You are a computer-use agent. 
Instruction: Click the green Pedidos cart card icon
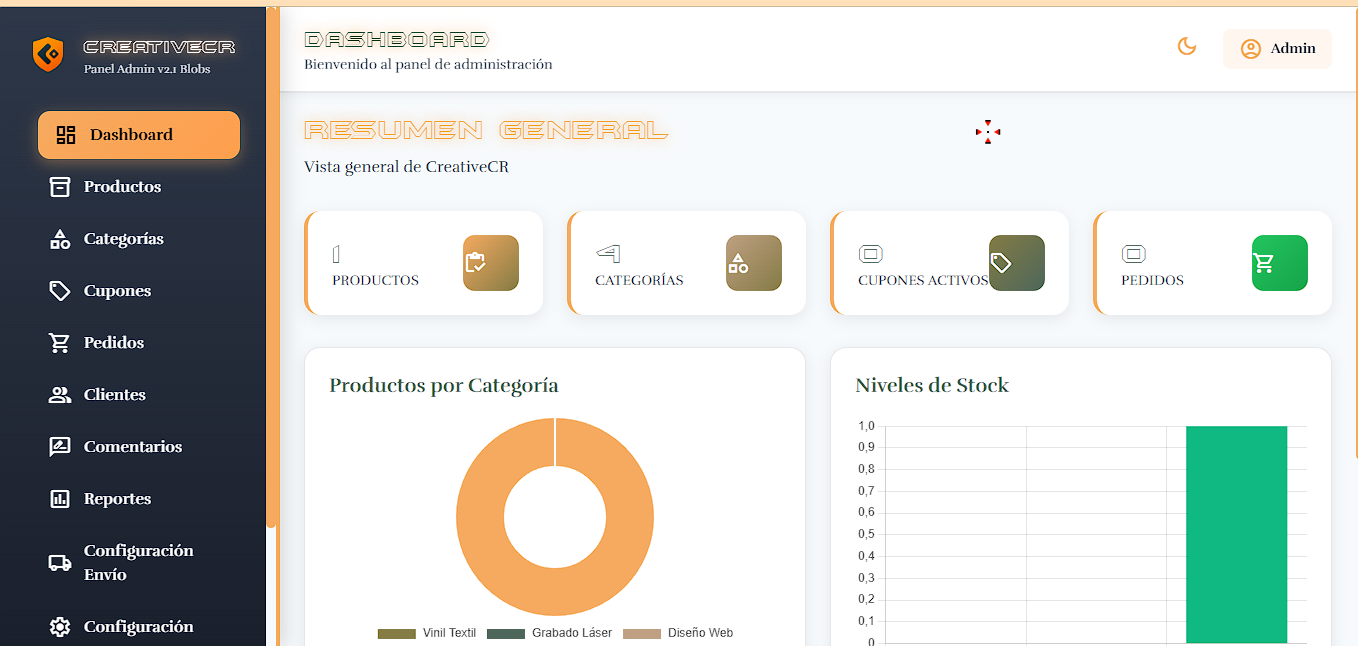click(x=1279, y=263)
